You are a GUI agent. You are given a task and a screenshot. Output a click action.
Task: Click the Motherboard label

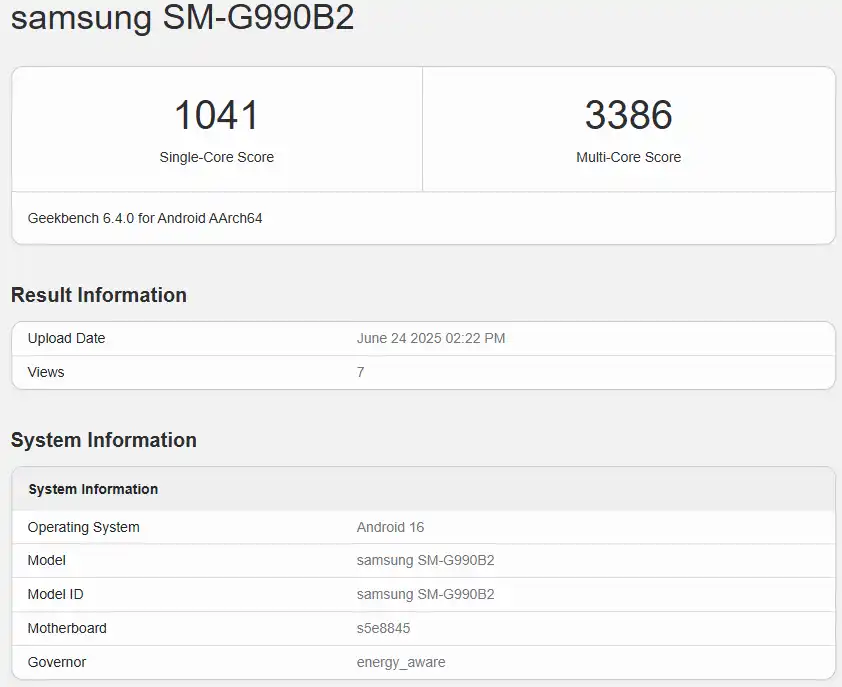point(67,628)
